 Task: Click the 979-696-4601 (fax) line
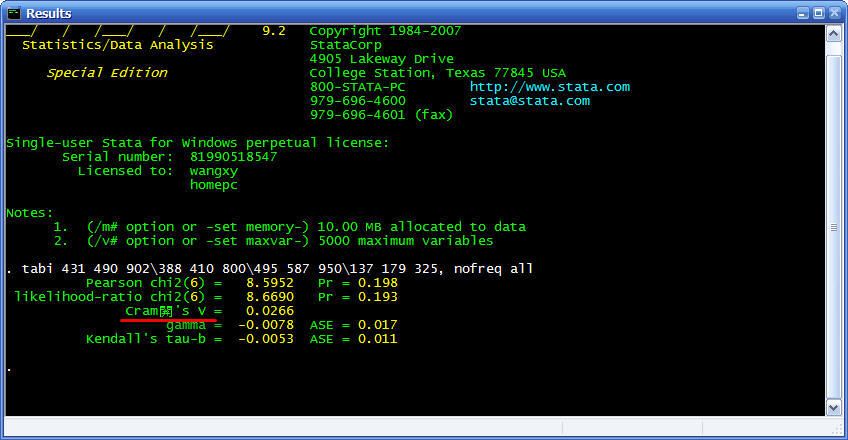click(381, 115)
